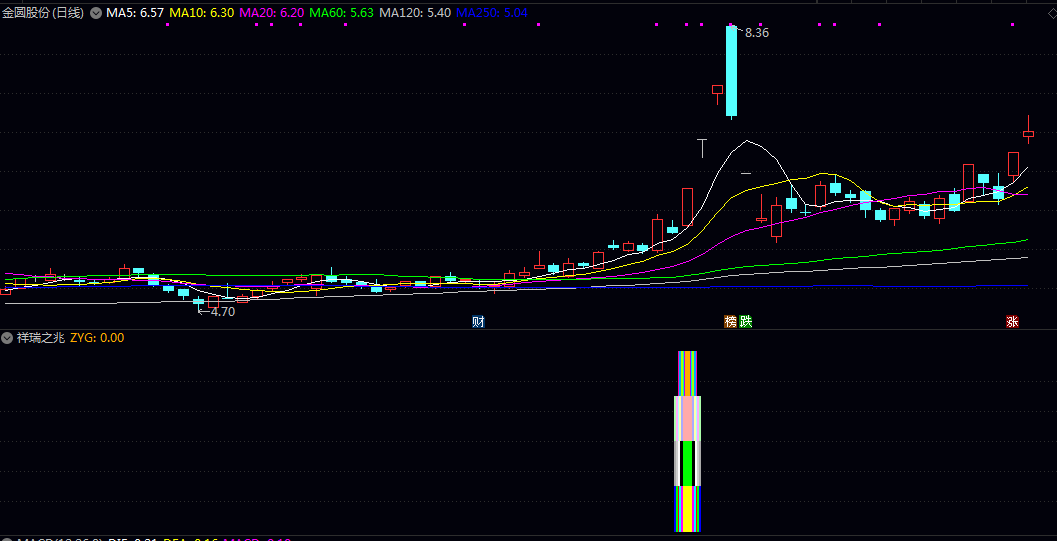Click the red 涨 marker icon

tap(1013, 322)
